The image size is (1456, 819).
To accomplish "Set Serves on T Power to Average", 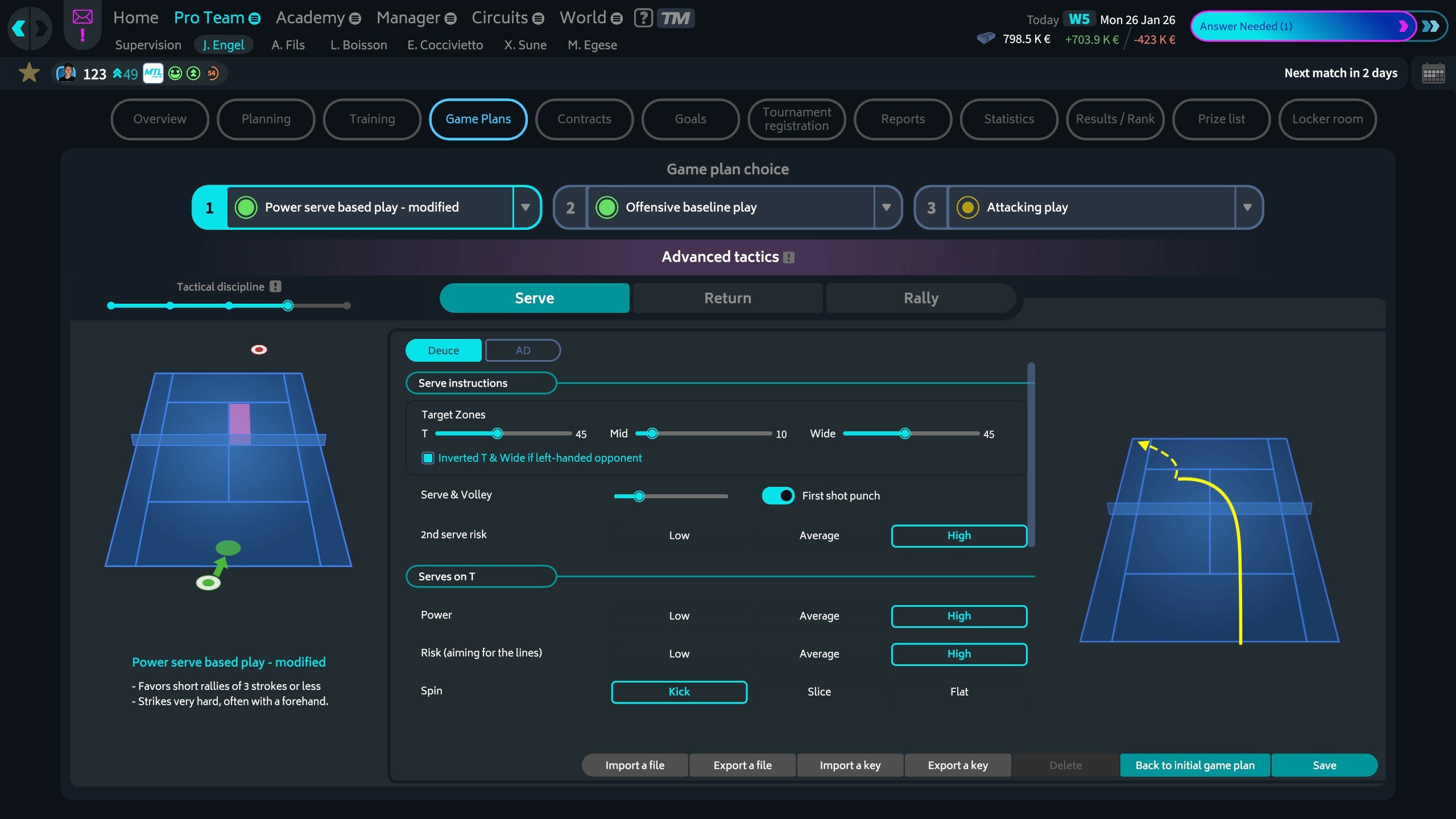I will click(819, 616).
